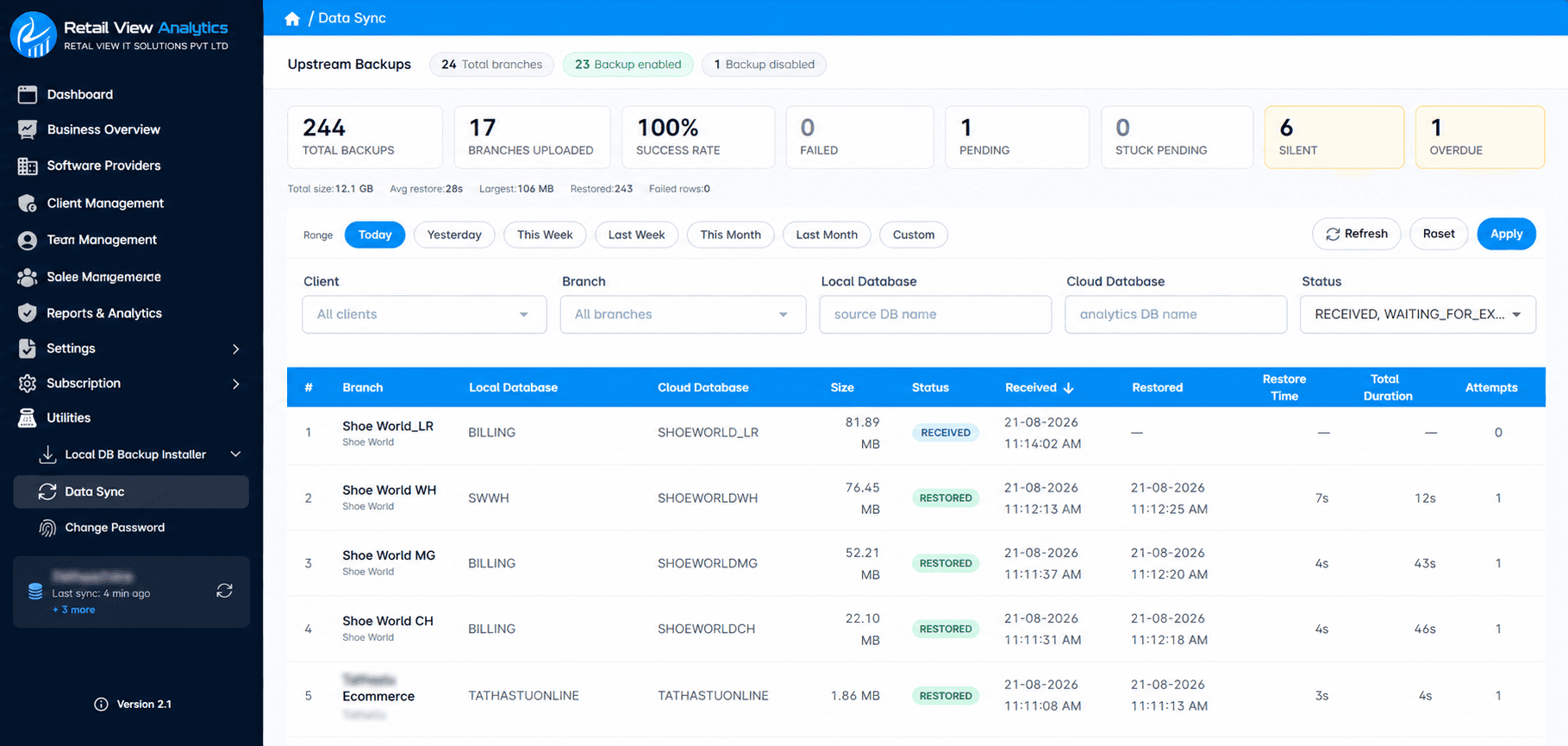Open the Status filter dropdown
This screenshot has height=746, width=1568.
(x=1417, y=315)
